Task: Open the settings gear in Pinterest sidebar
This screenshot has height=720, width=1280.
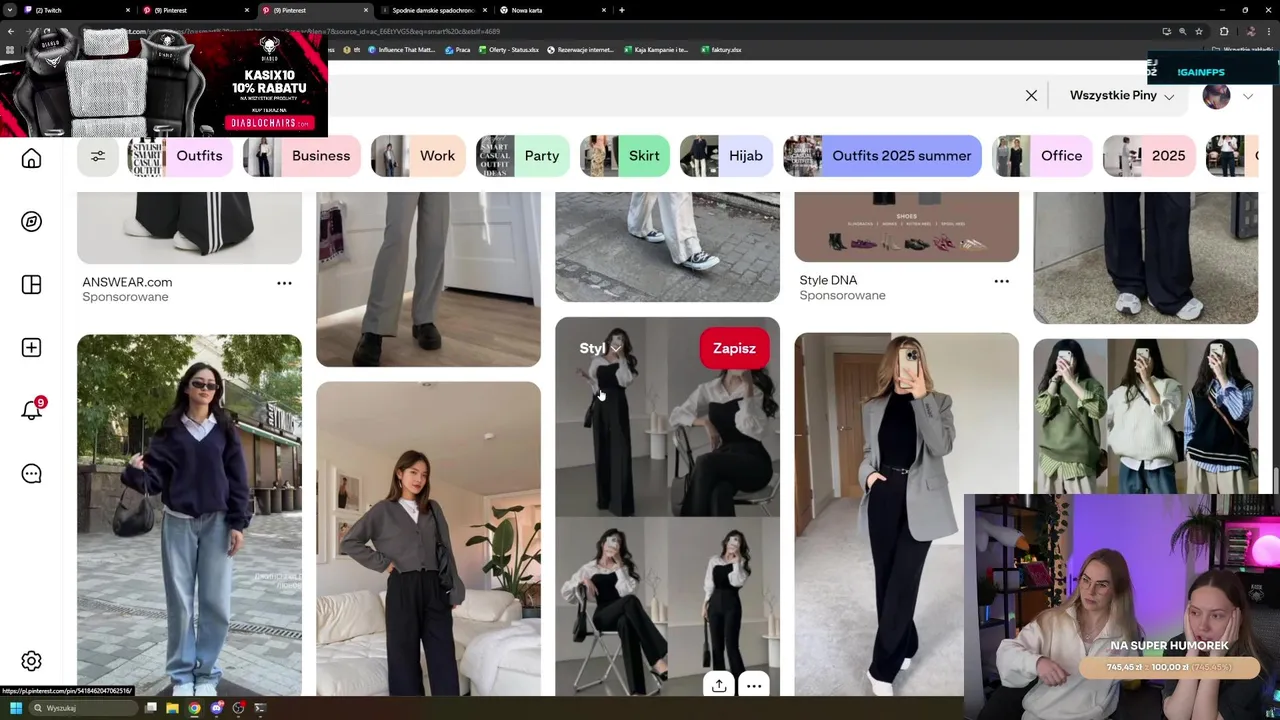Action: [x=32, y=661]
